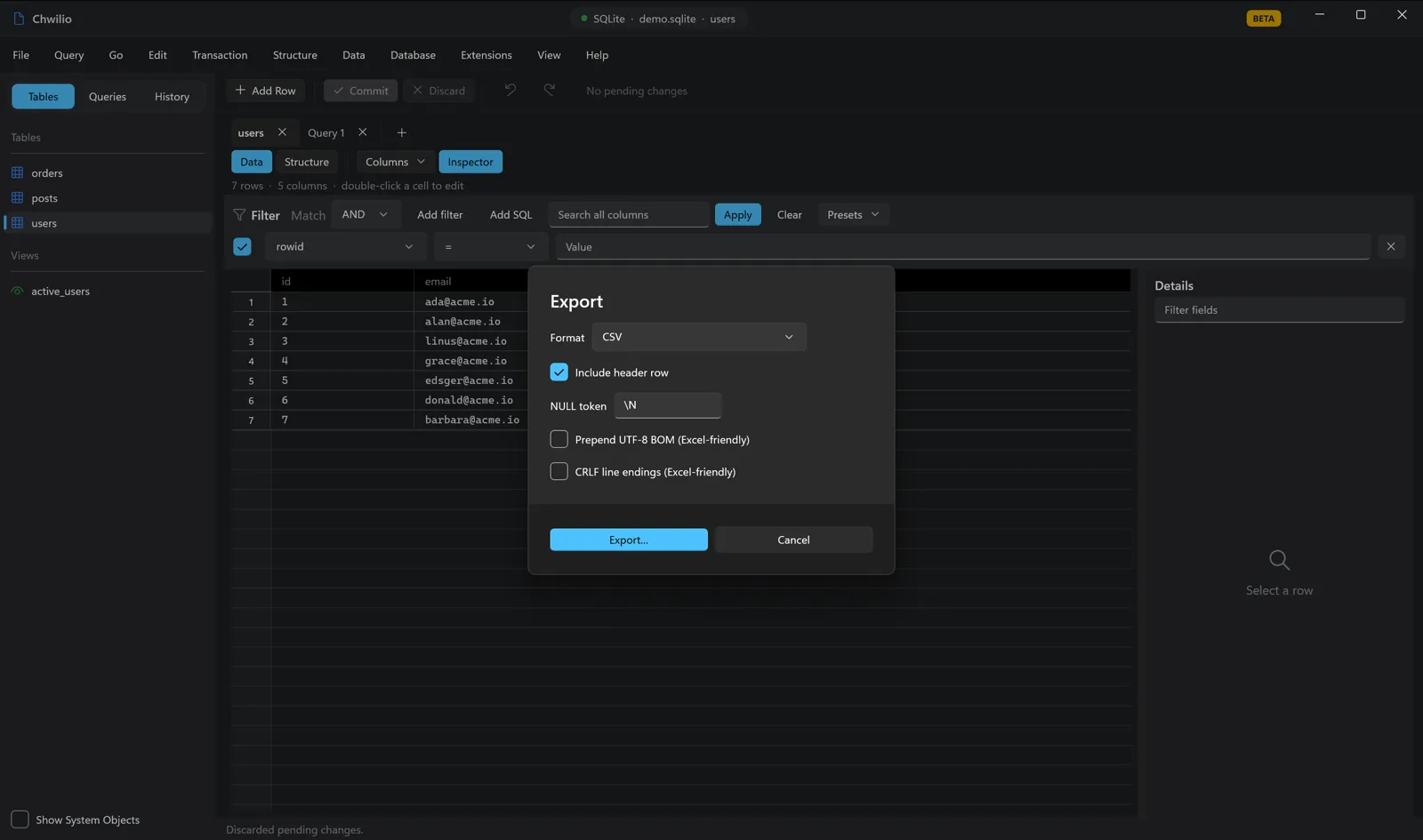
Task: Toggle Show System Objects checkbox
Action: pos(20,819)
